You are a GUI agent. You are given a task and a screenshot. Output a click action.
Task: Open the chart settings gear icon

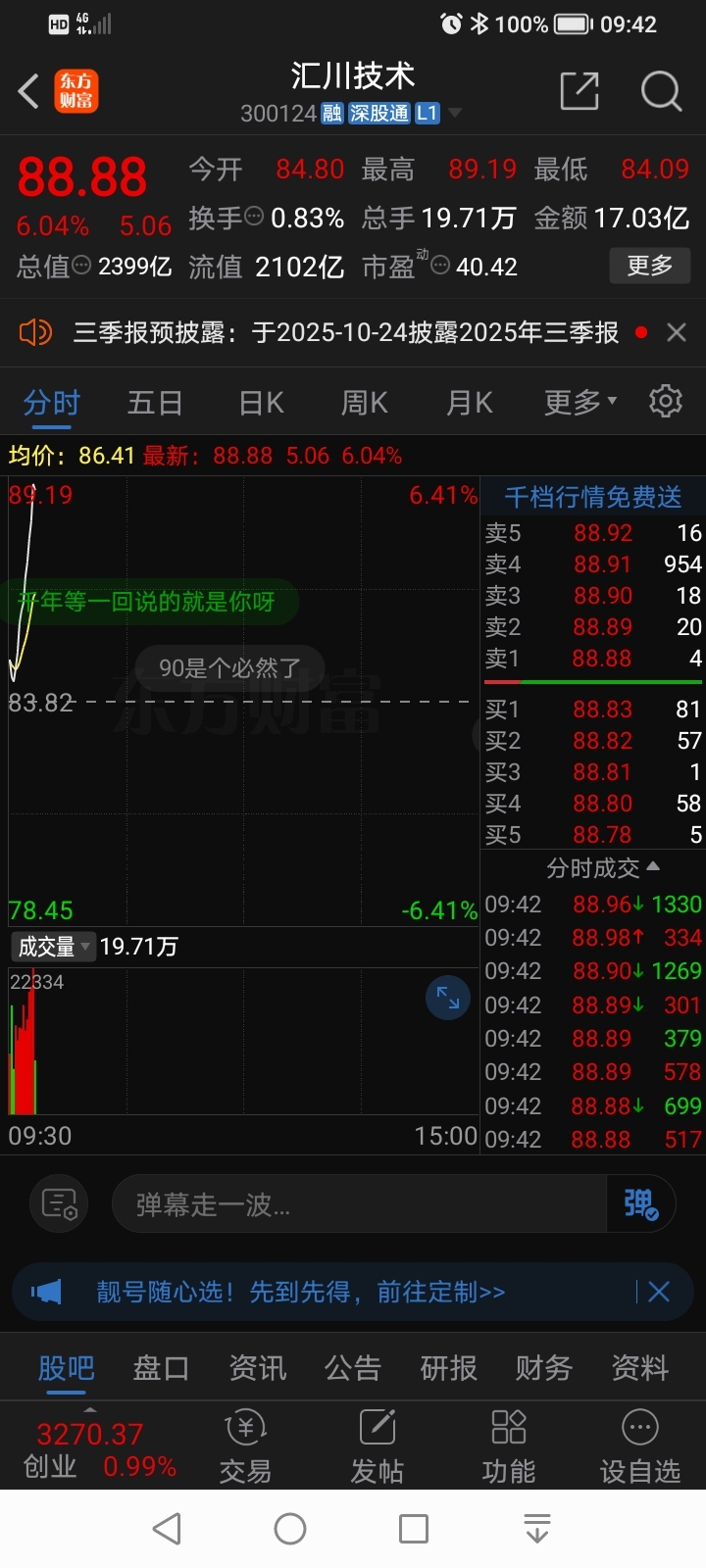pyautogui.click(x=666, y=402)
